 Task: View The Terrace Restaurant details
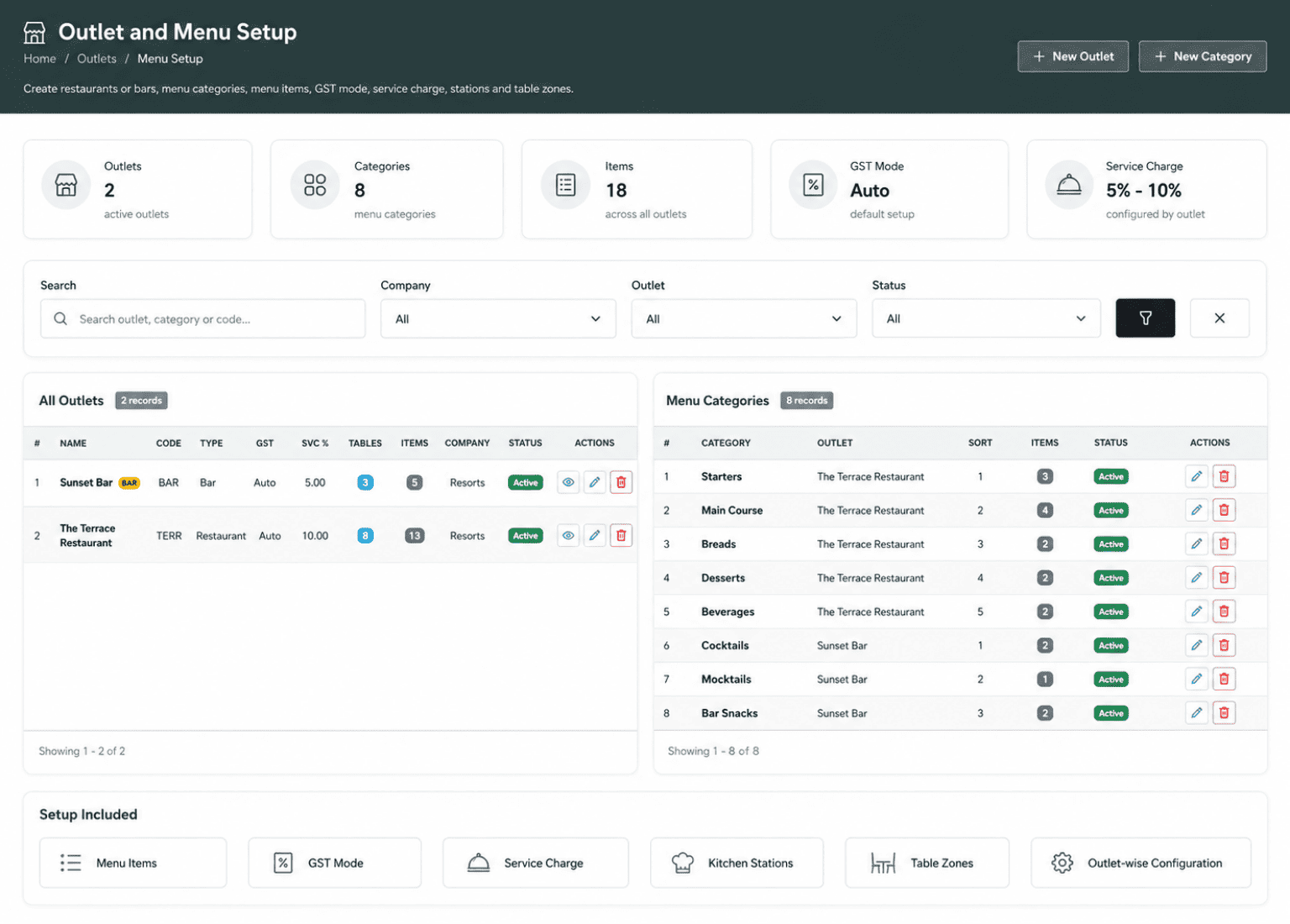[x=569, y=535]
